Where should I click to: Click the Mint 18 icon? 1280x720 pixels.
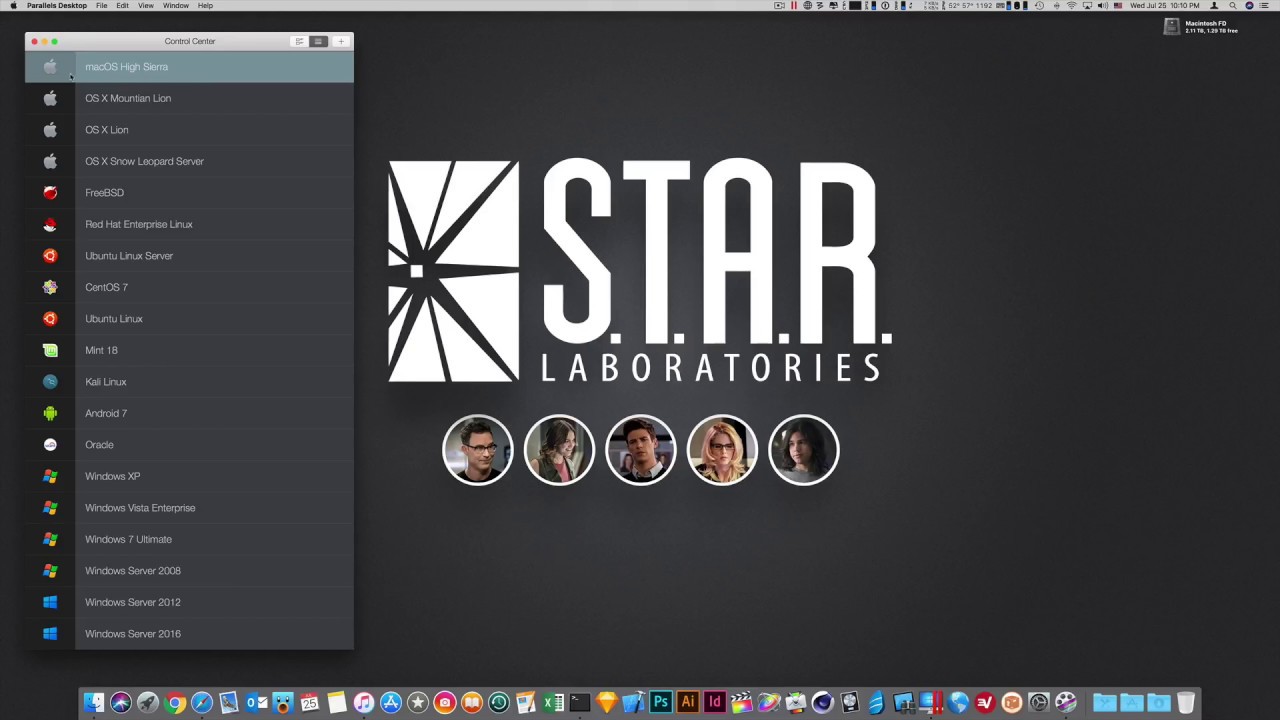(x=50, y=350)
